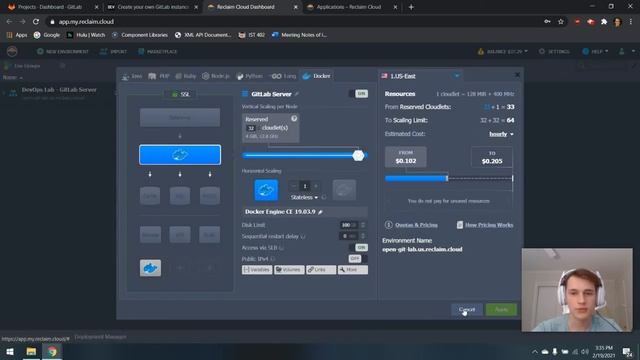Increase node count with plus button

(x=316, y=186)
